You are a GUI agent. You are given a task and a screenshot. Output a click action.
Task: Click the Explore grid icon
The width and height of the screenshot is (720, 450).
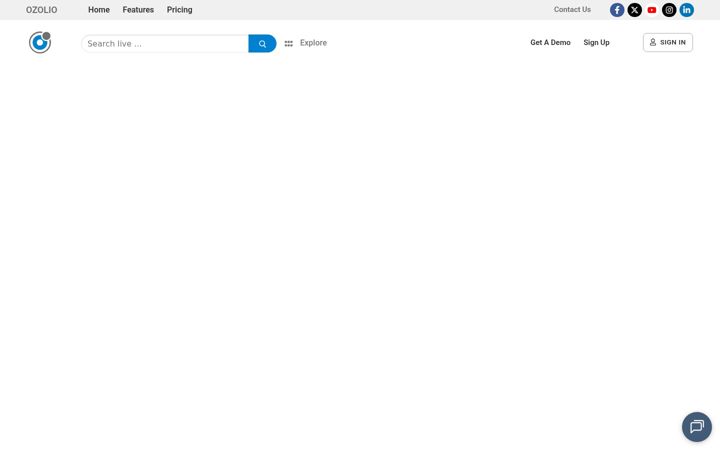[x=288, y=44]
